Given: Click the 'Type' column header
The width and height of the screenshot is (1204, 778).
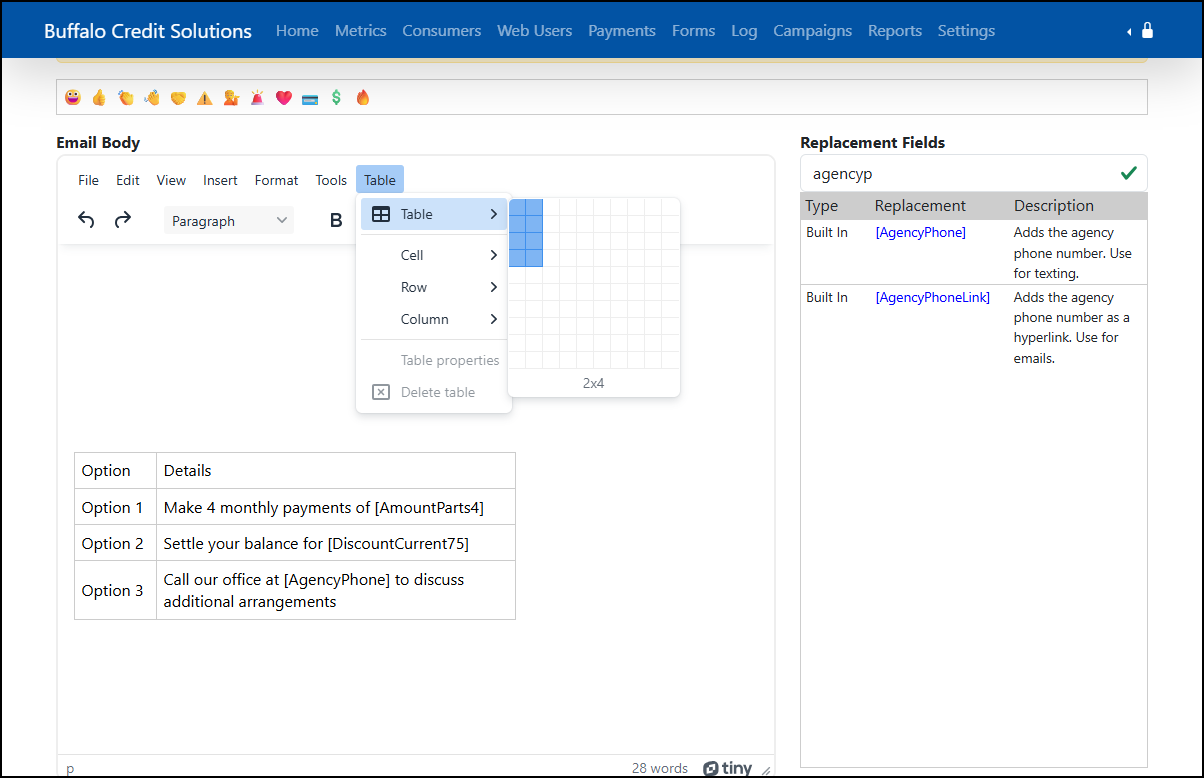Looking at the screenshot, I should pos(822,205).
